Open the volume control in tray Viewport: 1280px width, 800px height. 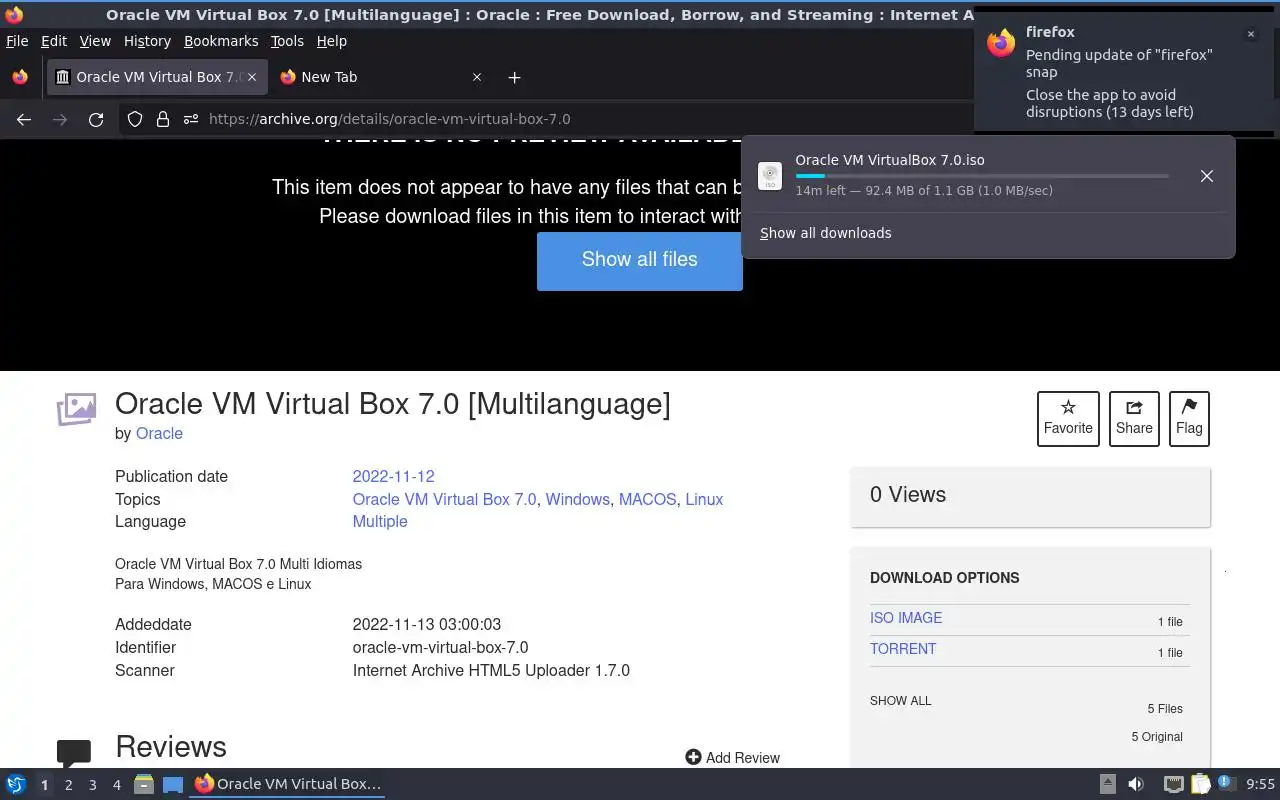1136,784
